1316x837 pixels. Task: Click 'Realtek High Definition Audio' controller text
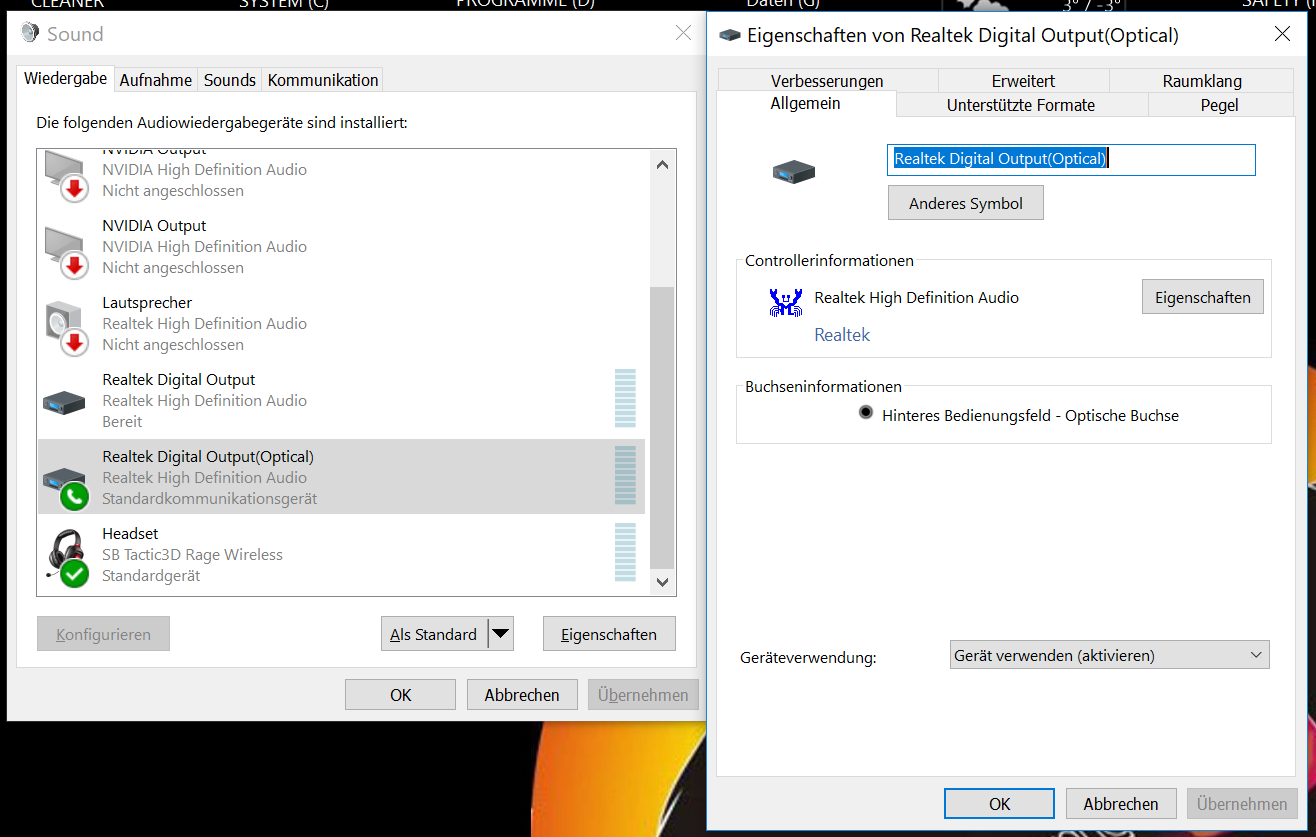(x=917, y=297)
